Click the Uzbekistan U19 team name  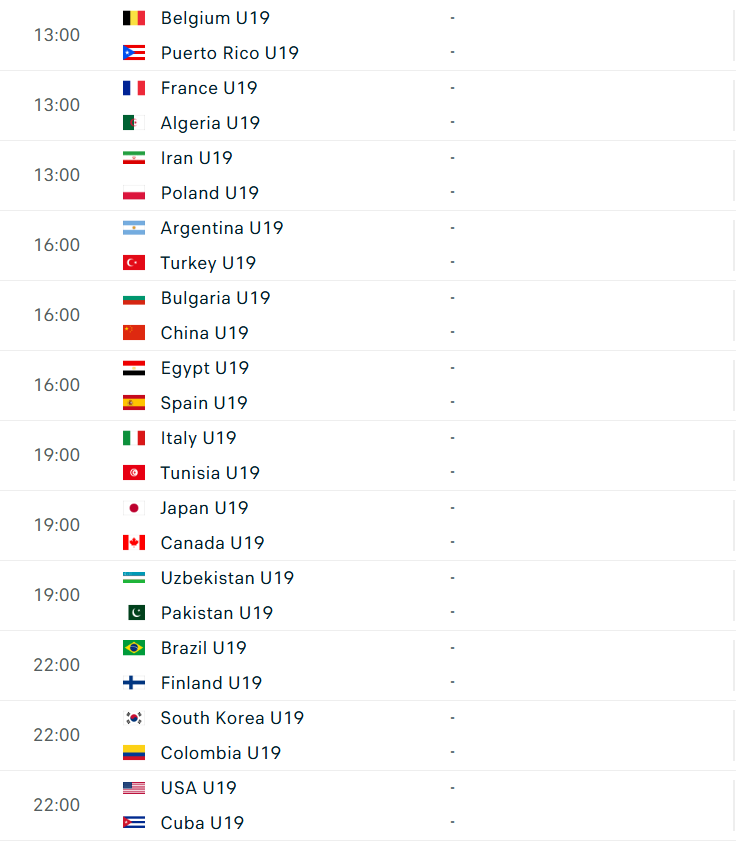(x=227, y=577)
